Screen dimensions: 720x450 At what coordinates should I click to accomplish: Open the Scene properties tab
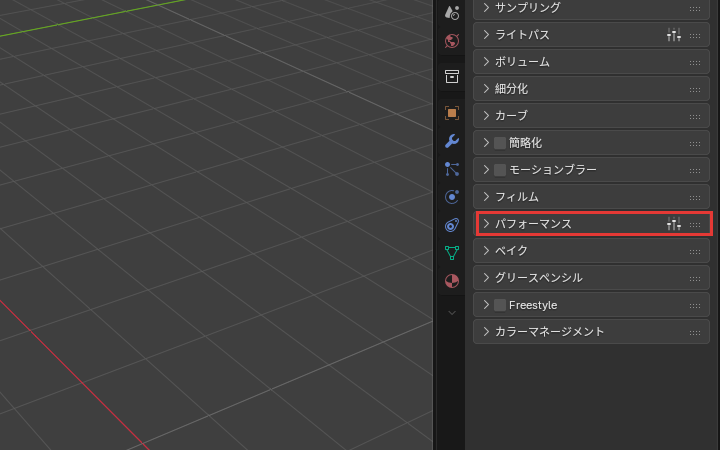click(452, 13)
